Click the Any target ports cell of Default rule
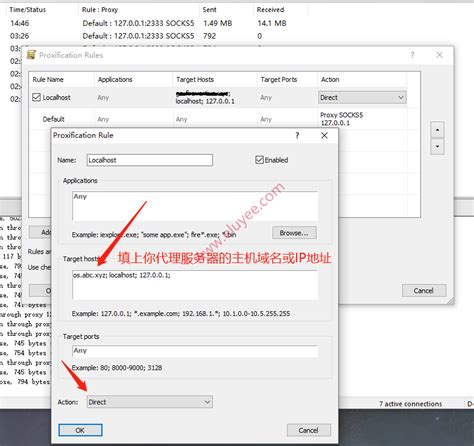 [x=266, y=119]
